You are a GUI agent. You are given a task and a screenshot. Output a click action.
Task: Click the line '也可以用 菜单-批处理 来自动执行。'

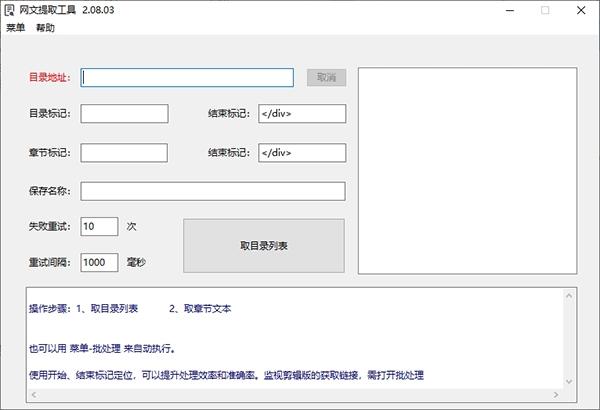pos(102,348)
